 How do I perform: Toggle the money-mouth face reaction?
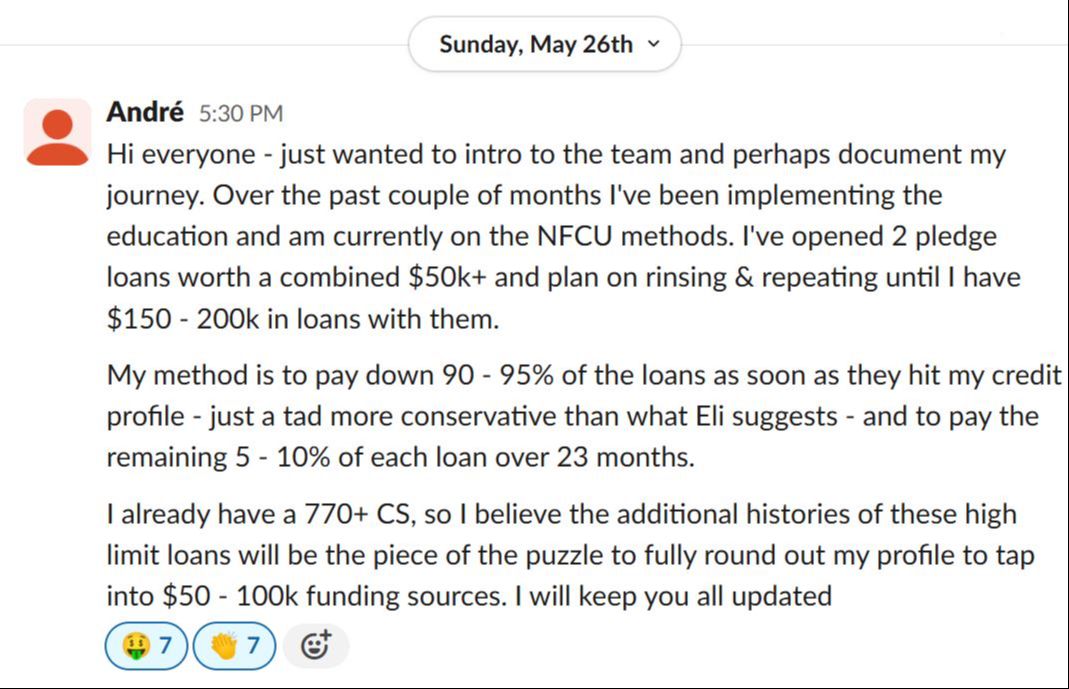point(146,648)
